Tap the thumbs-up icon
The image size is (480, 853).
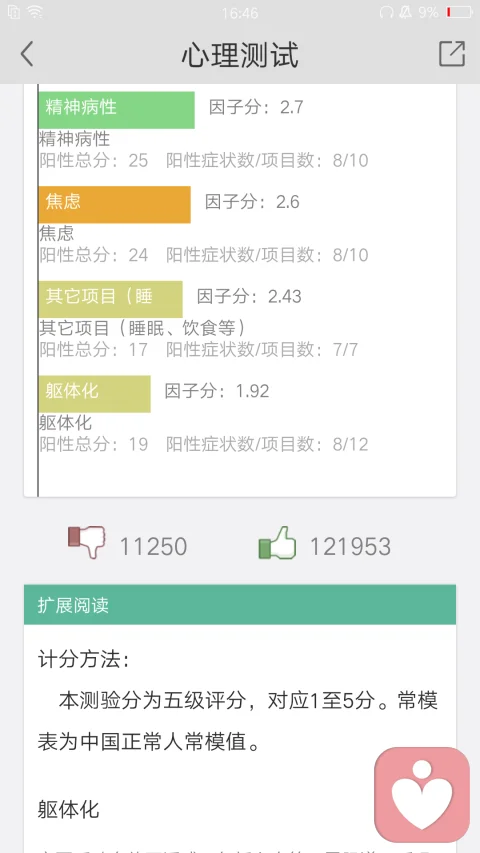[278, 542]
